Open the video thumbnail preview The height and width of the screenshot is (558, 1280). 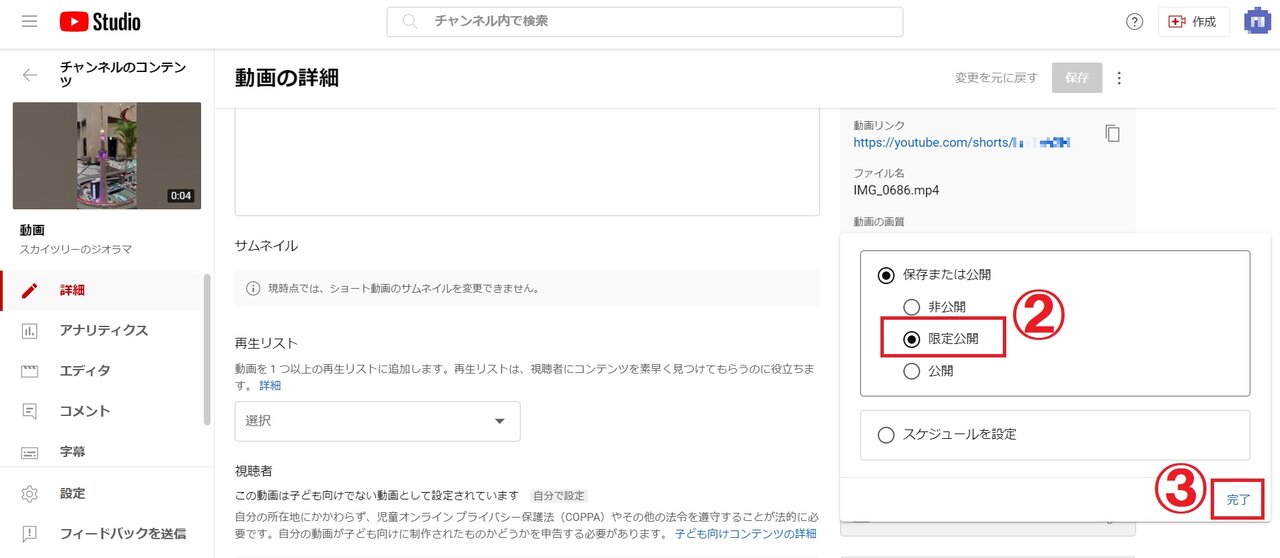pos(107,155)
